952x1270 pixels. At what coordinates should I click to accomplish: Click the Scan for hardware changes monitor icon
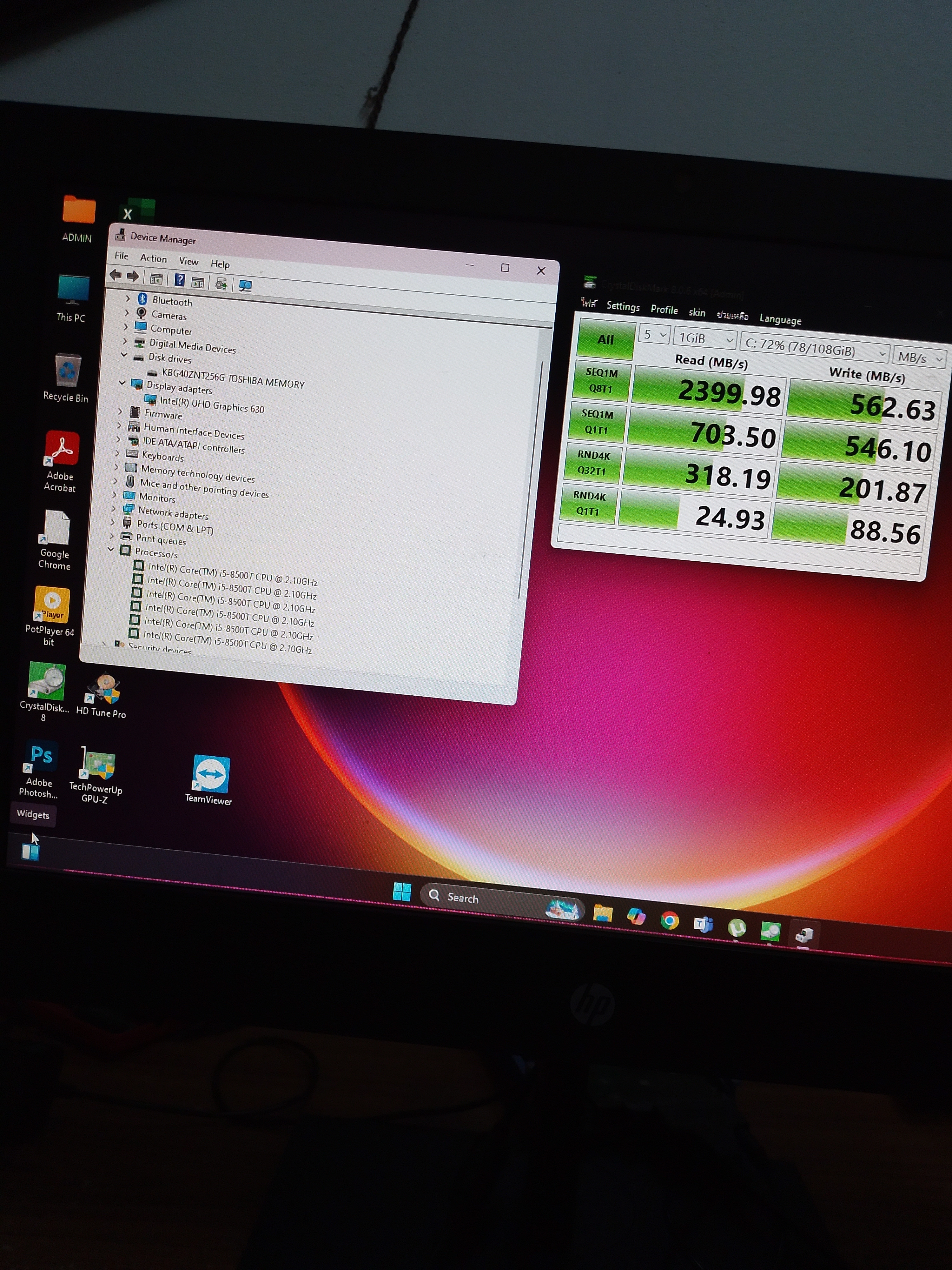(245, 285)
